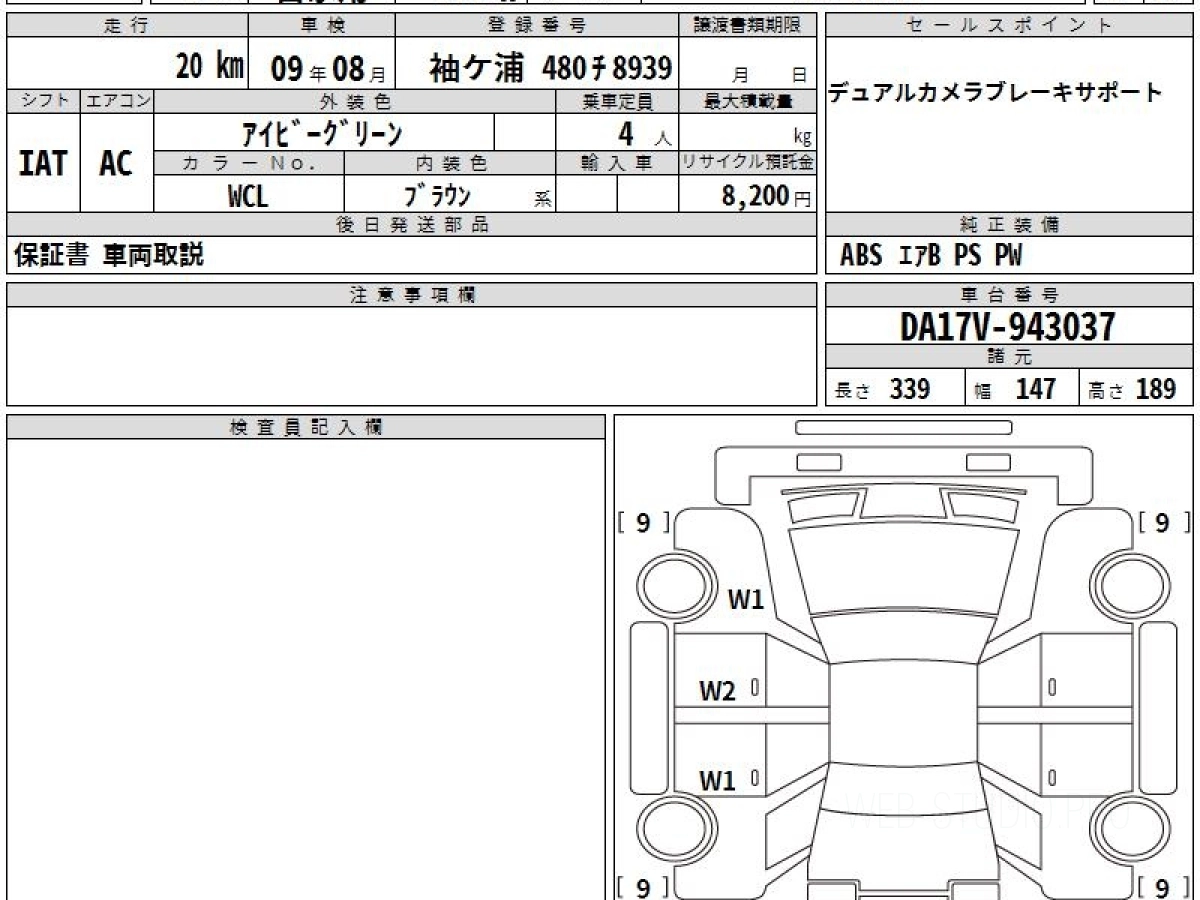The height and width of the screenshot is (900, 1200).
Task: Click the empty 注意事項欄 notes area
Action: [411, 355]
